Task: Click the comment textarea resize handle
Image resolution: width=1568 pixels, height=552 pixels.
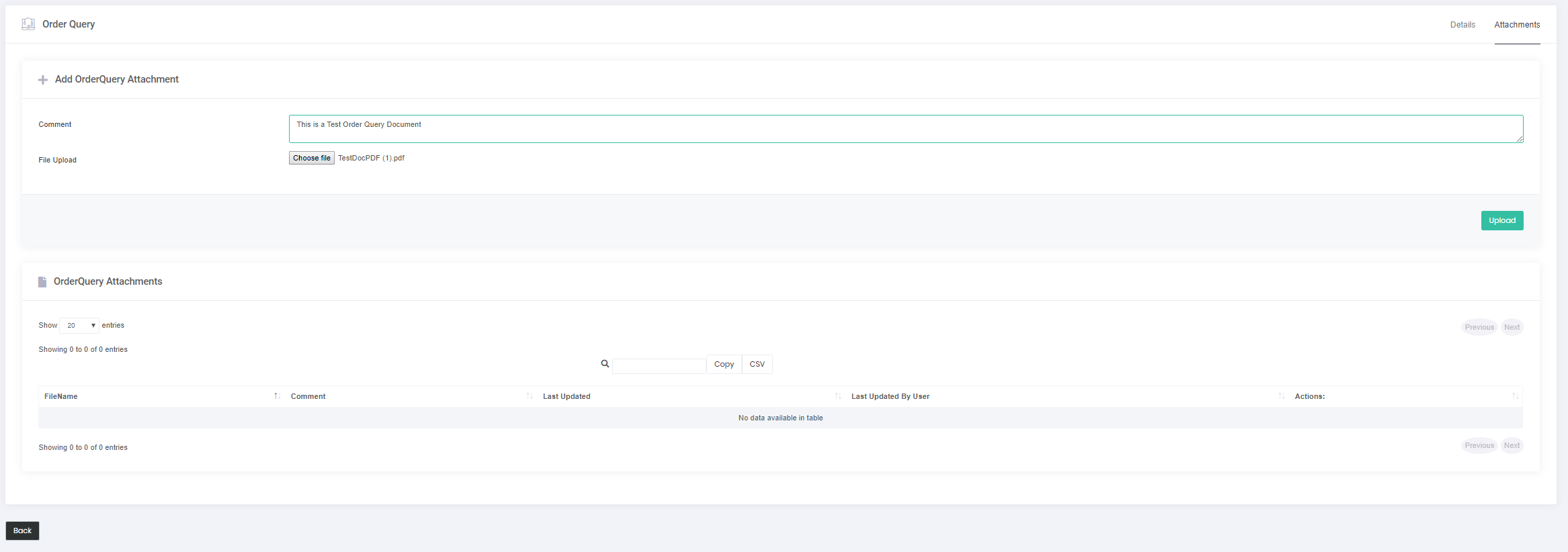Action: pyautogui.click(x=1520, y=139)
